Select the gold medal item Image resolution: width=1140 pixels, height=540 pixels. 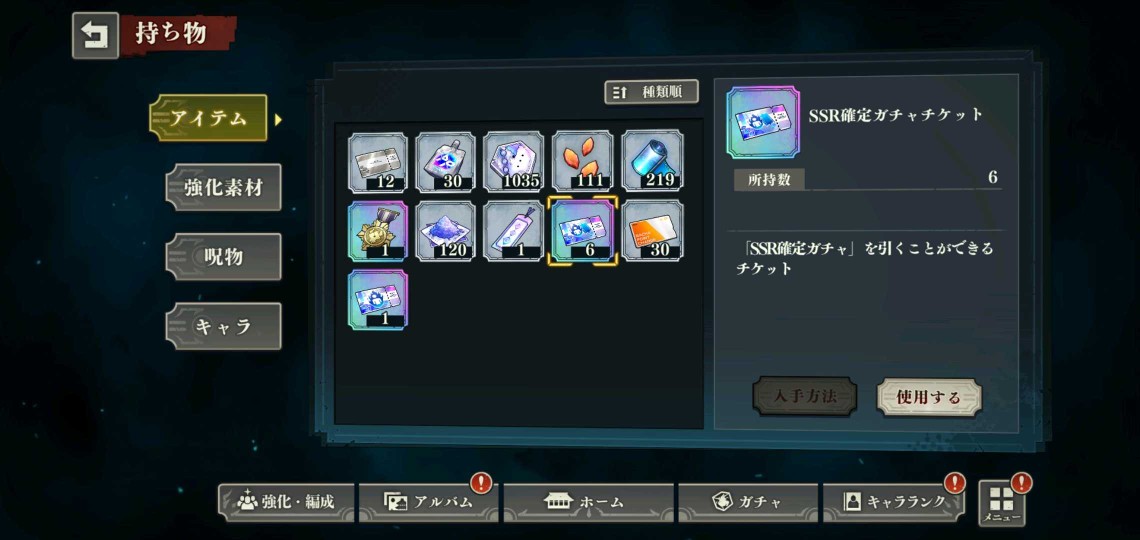click(x=378, y=230)
